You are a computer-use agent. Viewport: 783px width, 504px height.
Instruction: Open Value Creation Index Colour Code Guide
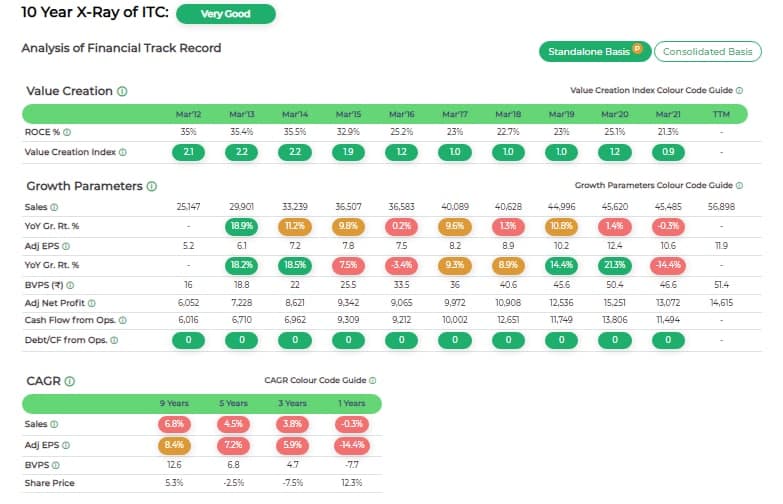[x=656, y=91]
